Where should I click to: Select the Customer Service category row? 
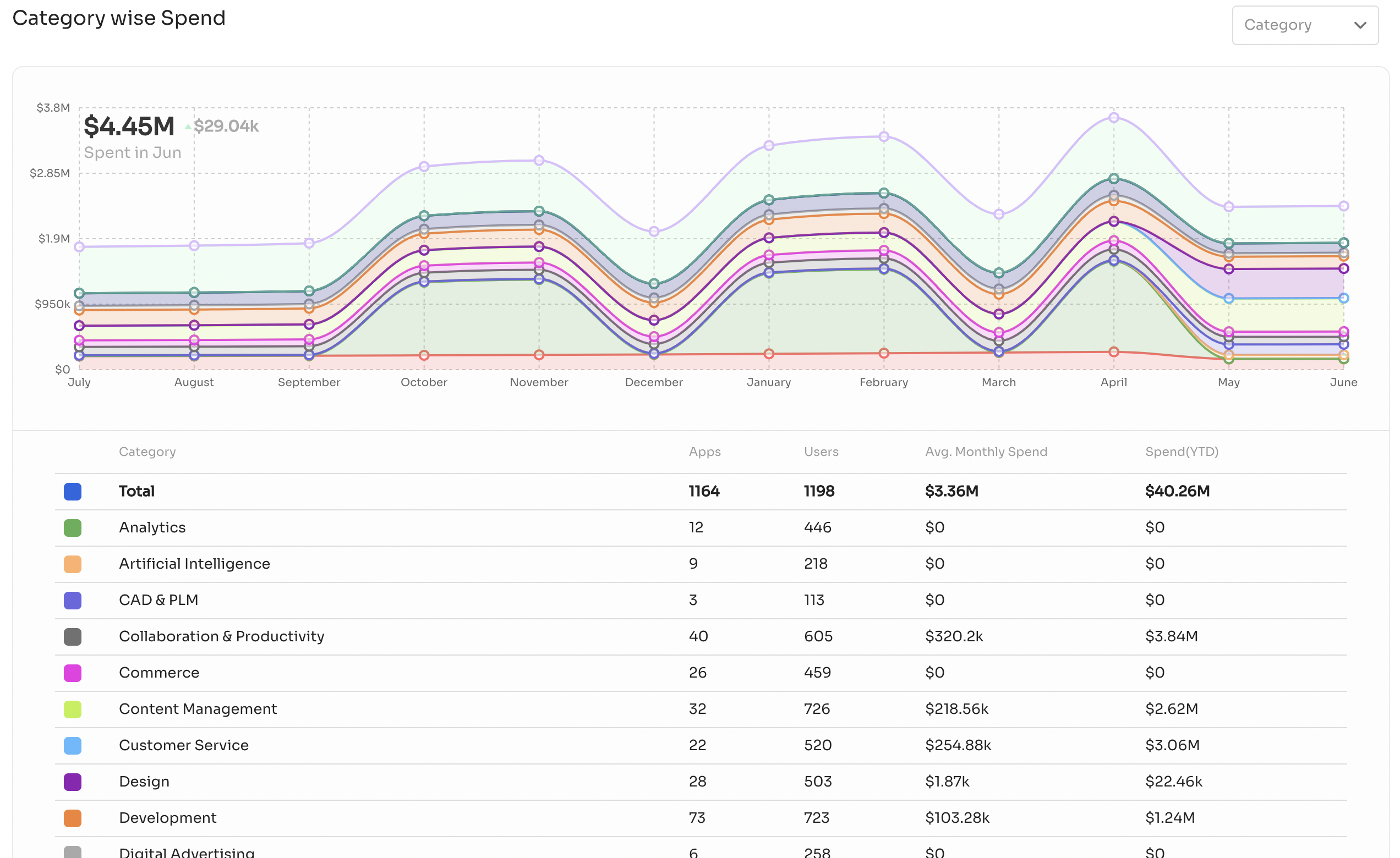click(701, 746)
